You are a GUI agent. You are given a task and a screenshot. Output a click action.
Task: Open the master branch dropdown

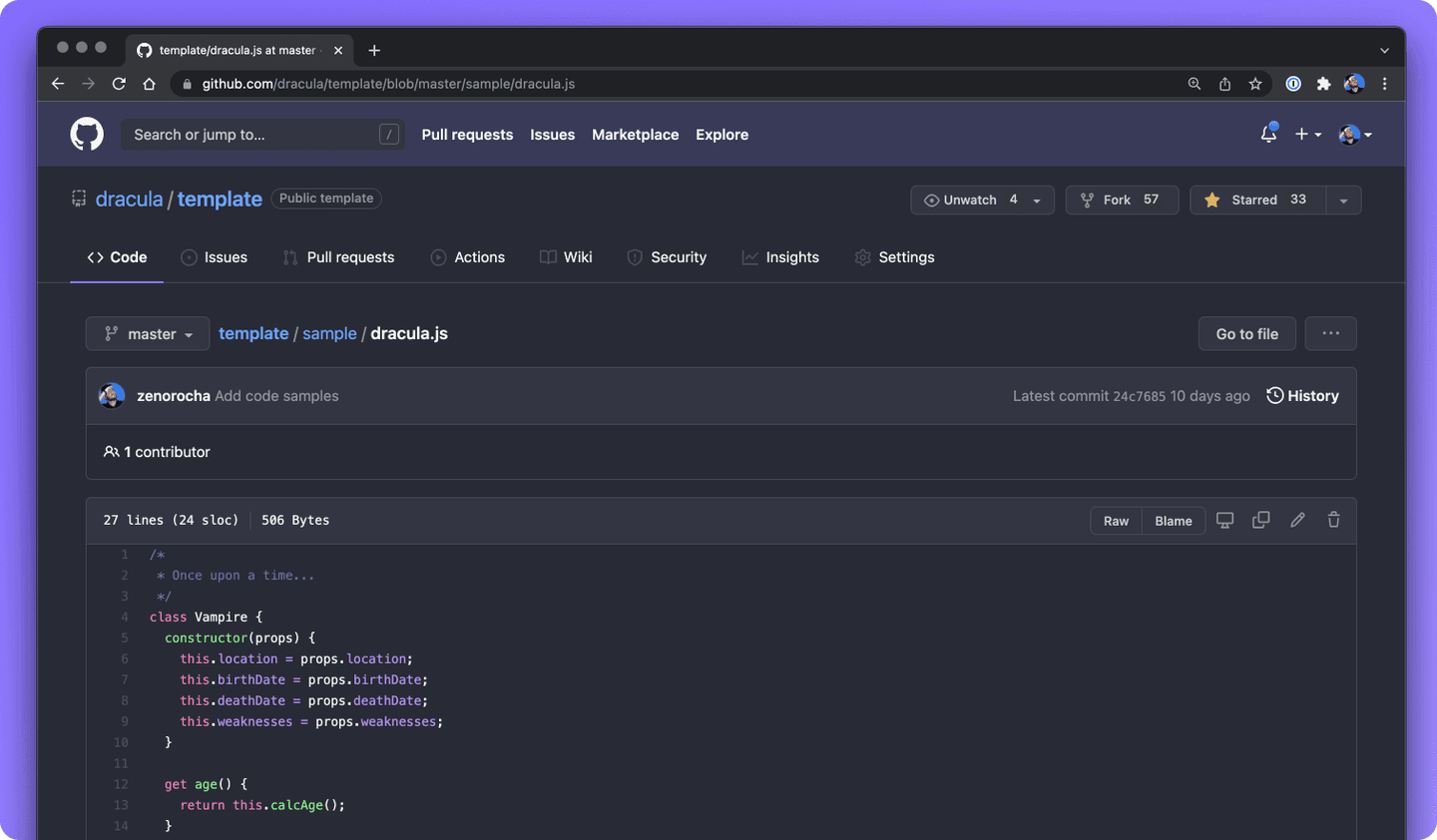(x=147, y=333)
